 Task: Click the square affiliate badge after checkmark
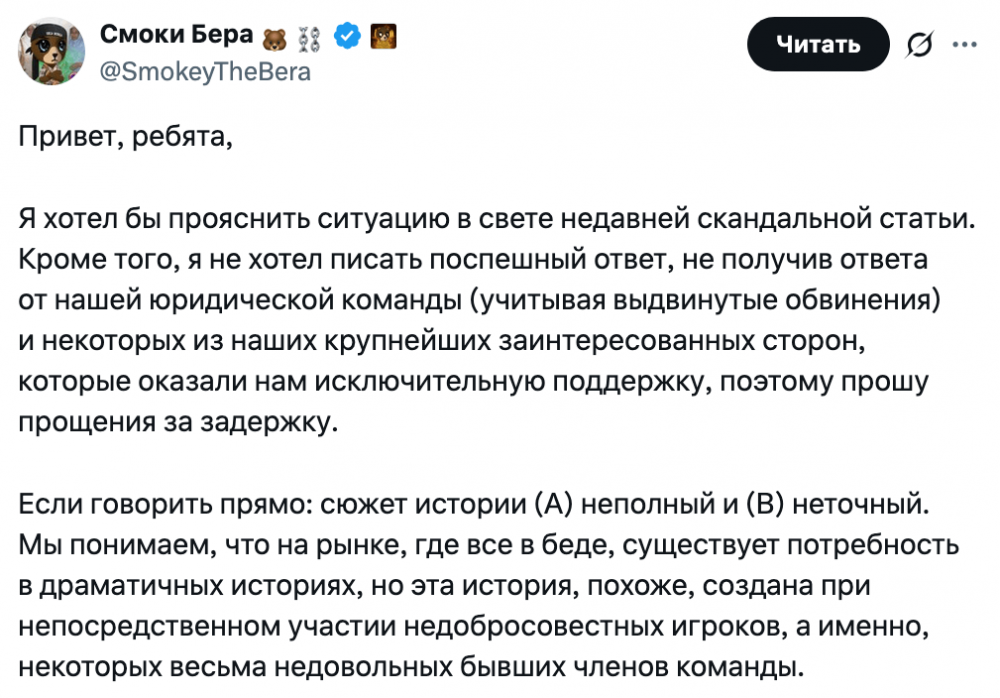(382, 37)
